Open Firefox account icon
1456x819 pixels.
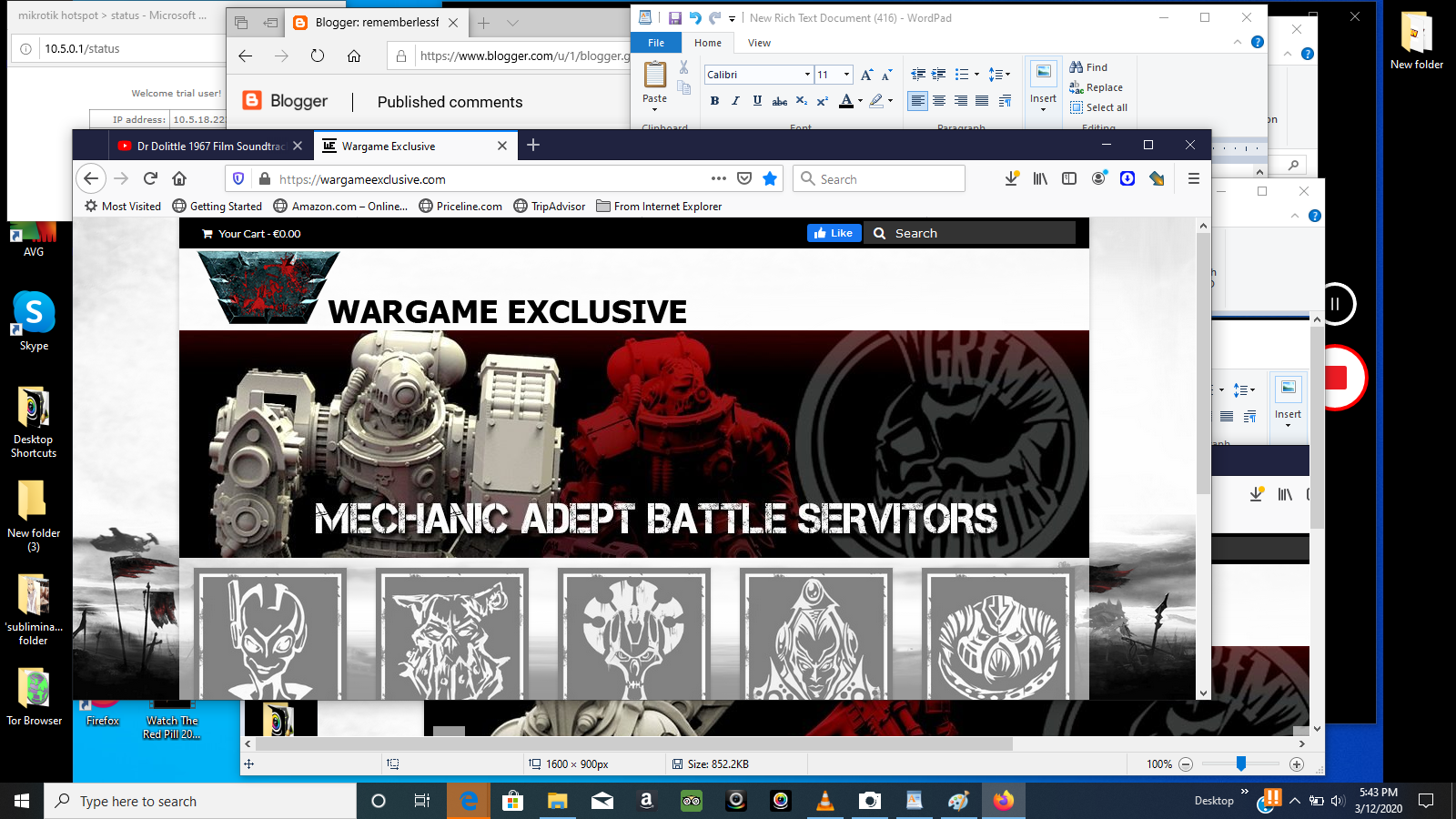click(1099, 178)
